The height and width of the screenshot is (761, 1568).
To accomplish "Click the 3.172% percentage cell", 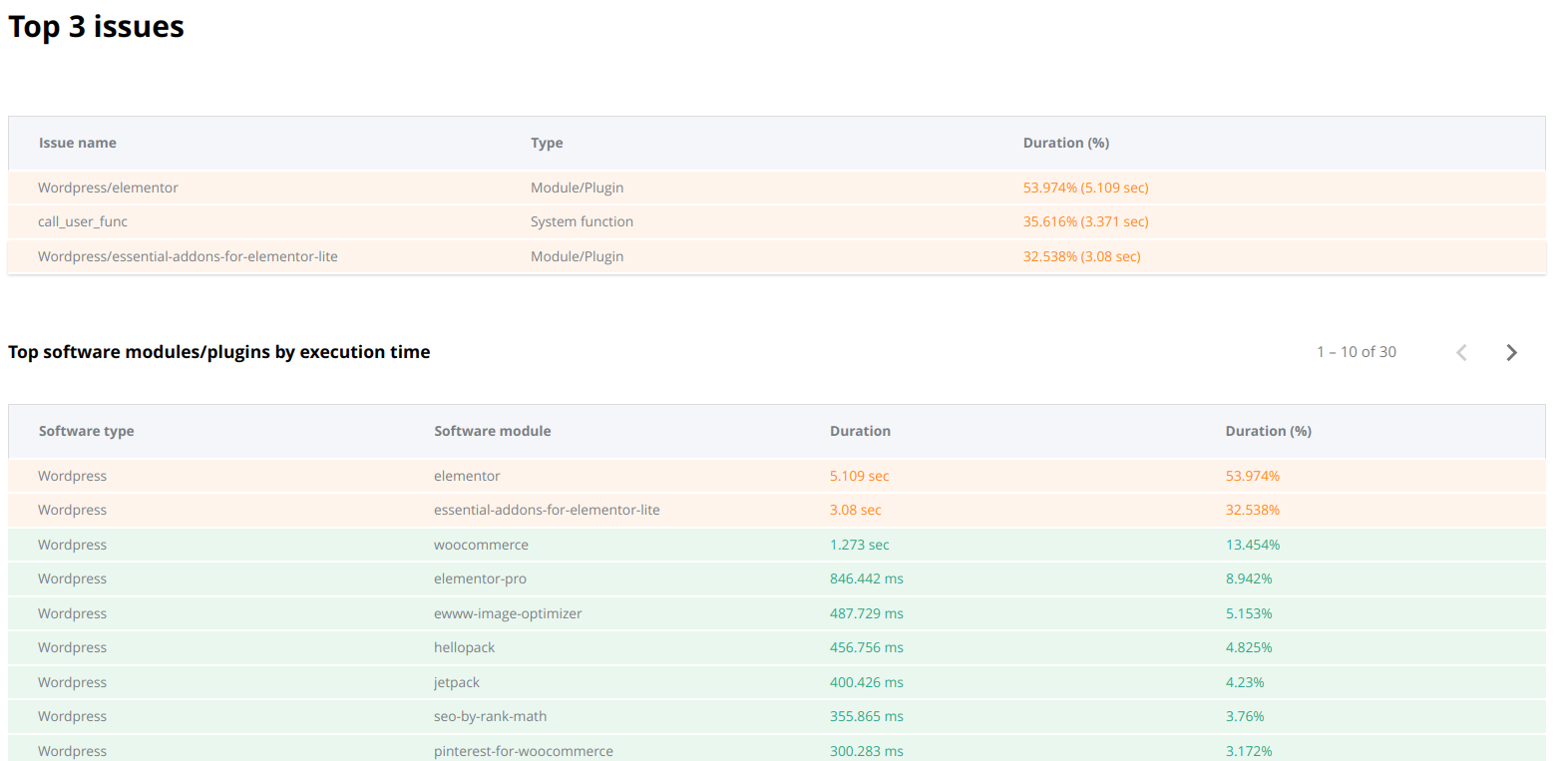I will [x=1249, y=751].
